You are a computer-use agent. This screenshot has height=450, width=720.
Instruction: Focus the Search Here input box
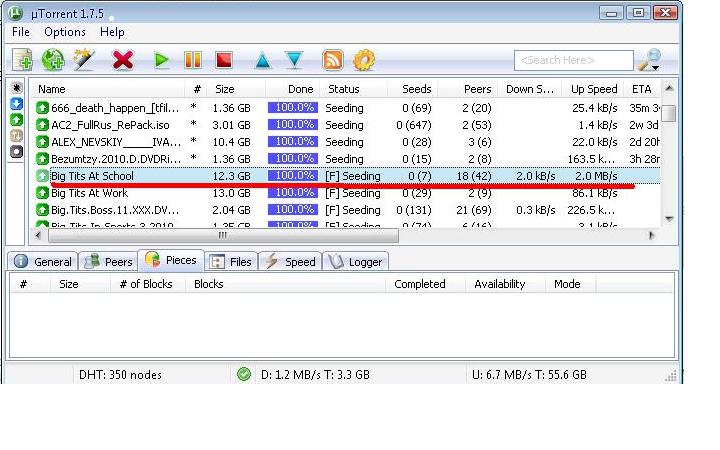click(574, 60)
